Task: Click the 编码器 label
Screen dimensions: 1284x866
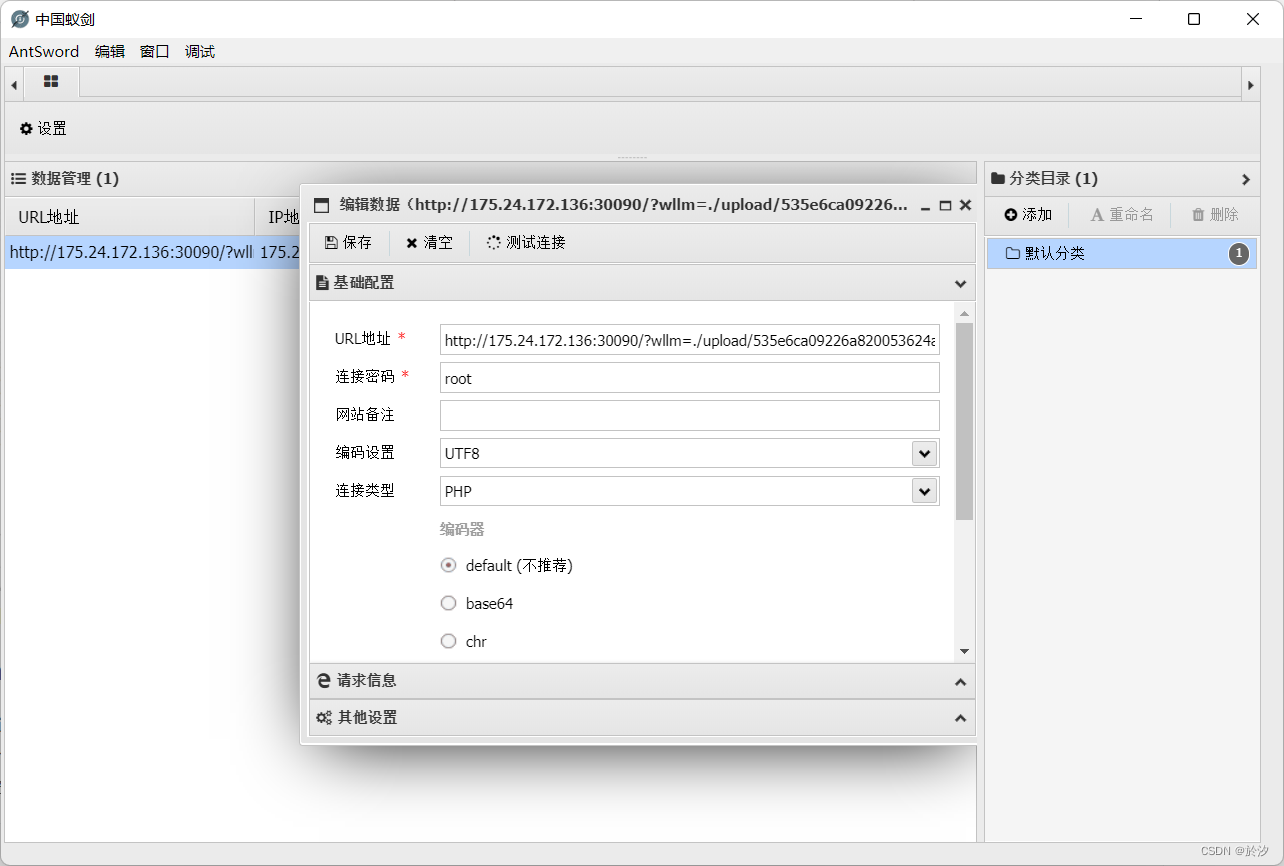Action: point(462,529)
